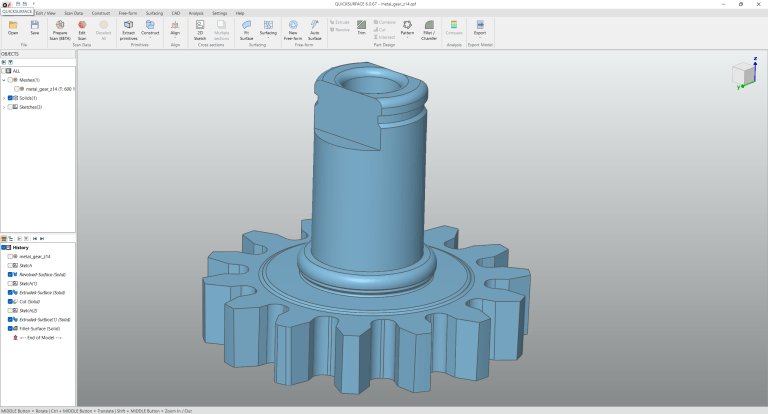The width and height of the screenshot is (768, 414).
Task: Open the Edit / View ribbon tab
Action: (x=46, y=13)
